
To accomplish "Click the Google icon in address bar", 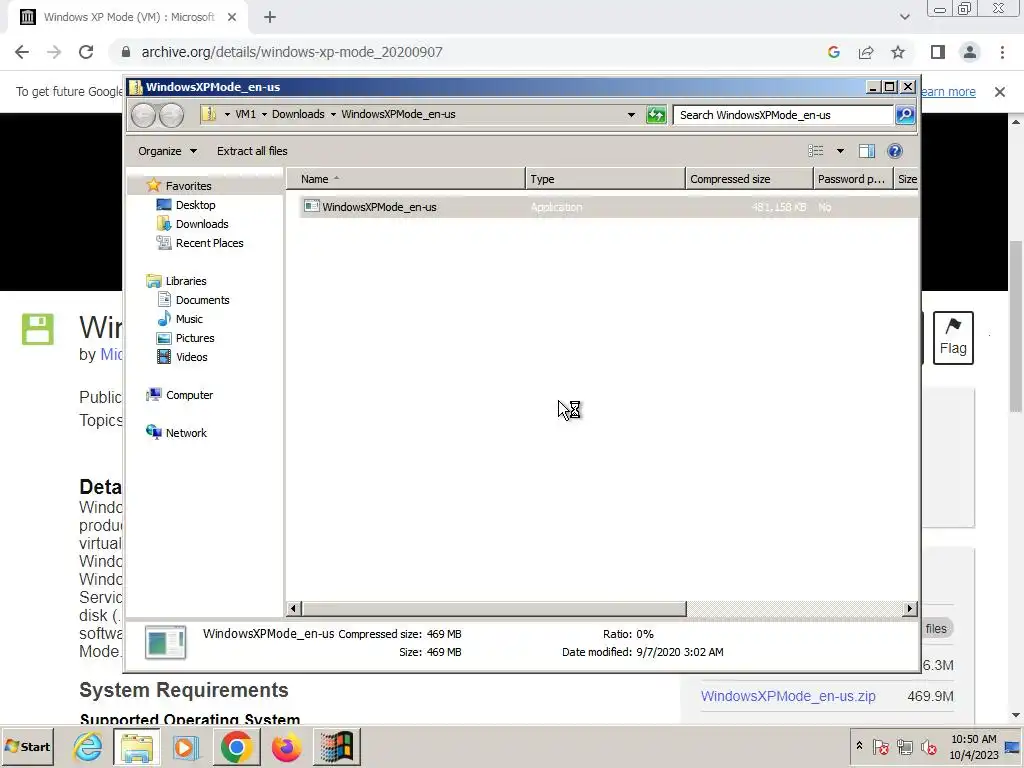I will tap(834, 52).
